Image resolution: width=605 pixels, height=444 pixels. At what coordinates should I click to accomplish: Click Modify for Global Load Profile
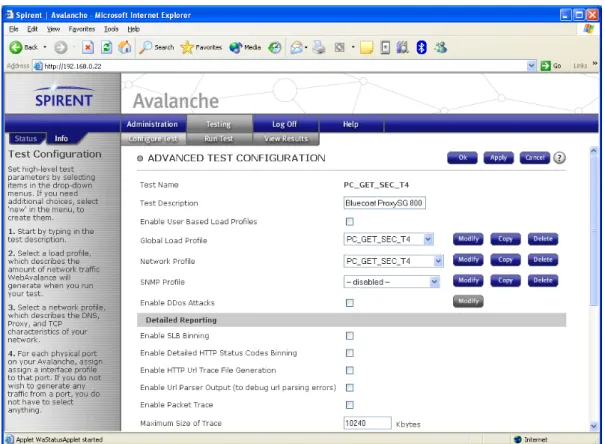tap(468, 239)
